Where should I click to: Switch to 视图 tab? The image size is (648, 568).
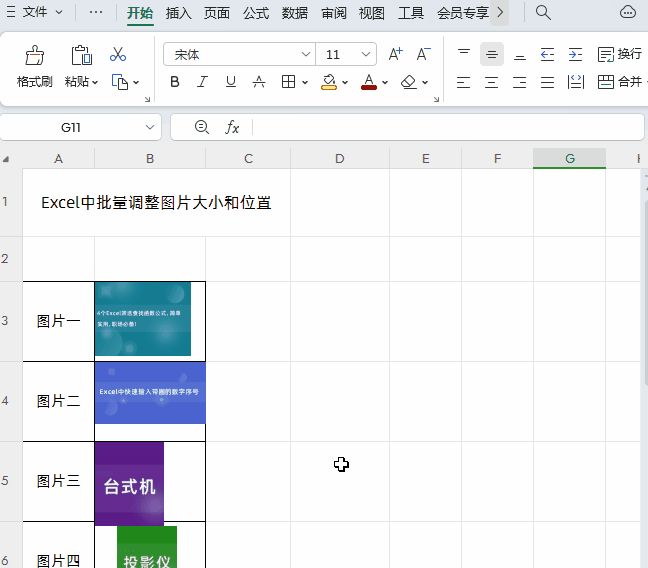(x=372, y=13)
